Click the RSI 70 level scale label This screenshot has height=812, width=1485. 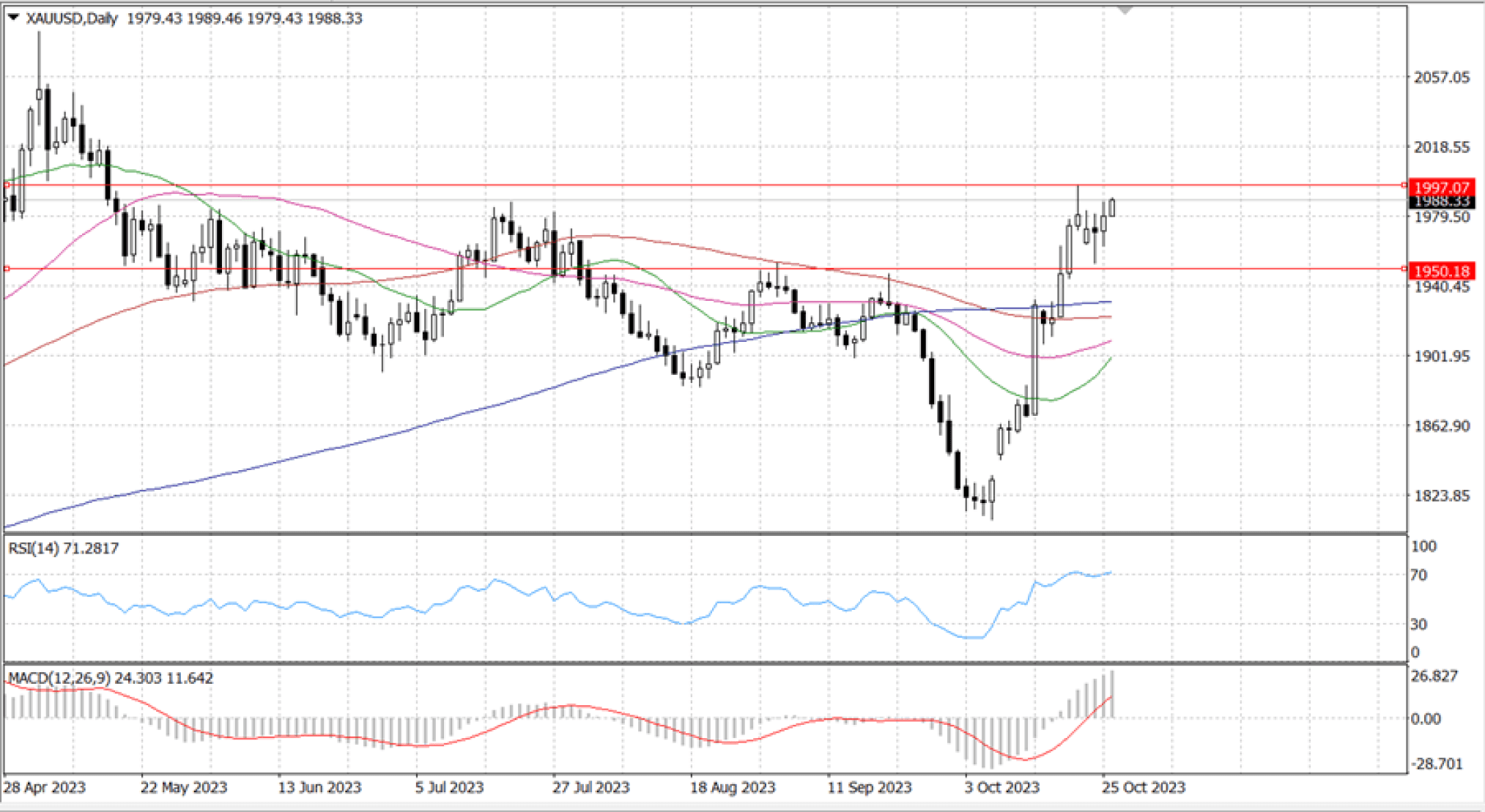click(x=1419, y=576)
